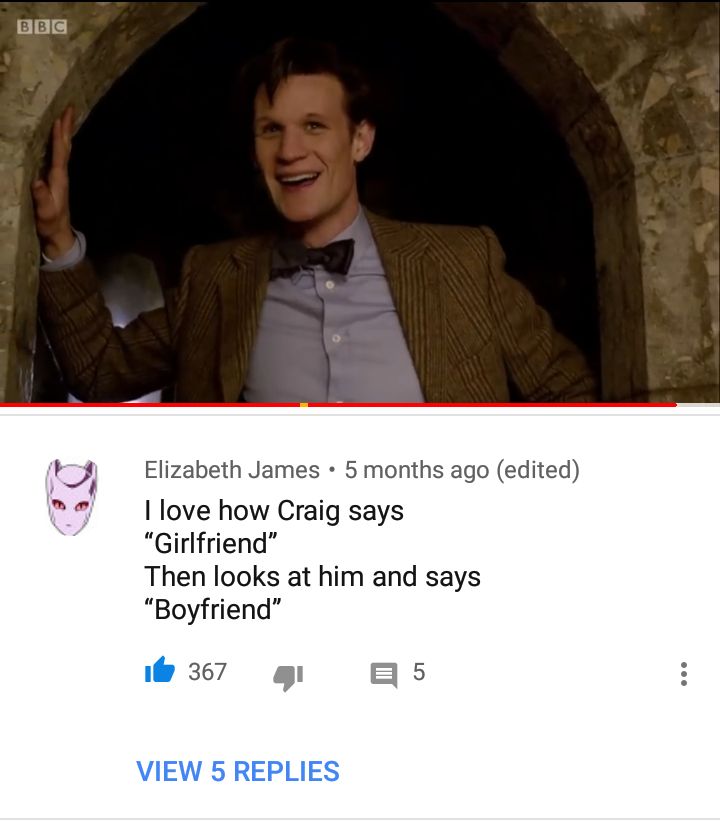Click the BBC watermark logo
Image resolution: width=720 pixels, height=821 pixels.
[x=42, y=27]
